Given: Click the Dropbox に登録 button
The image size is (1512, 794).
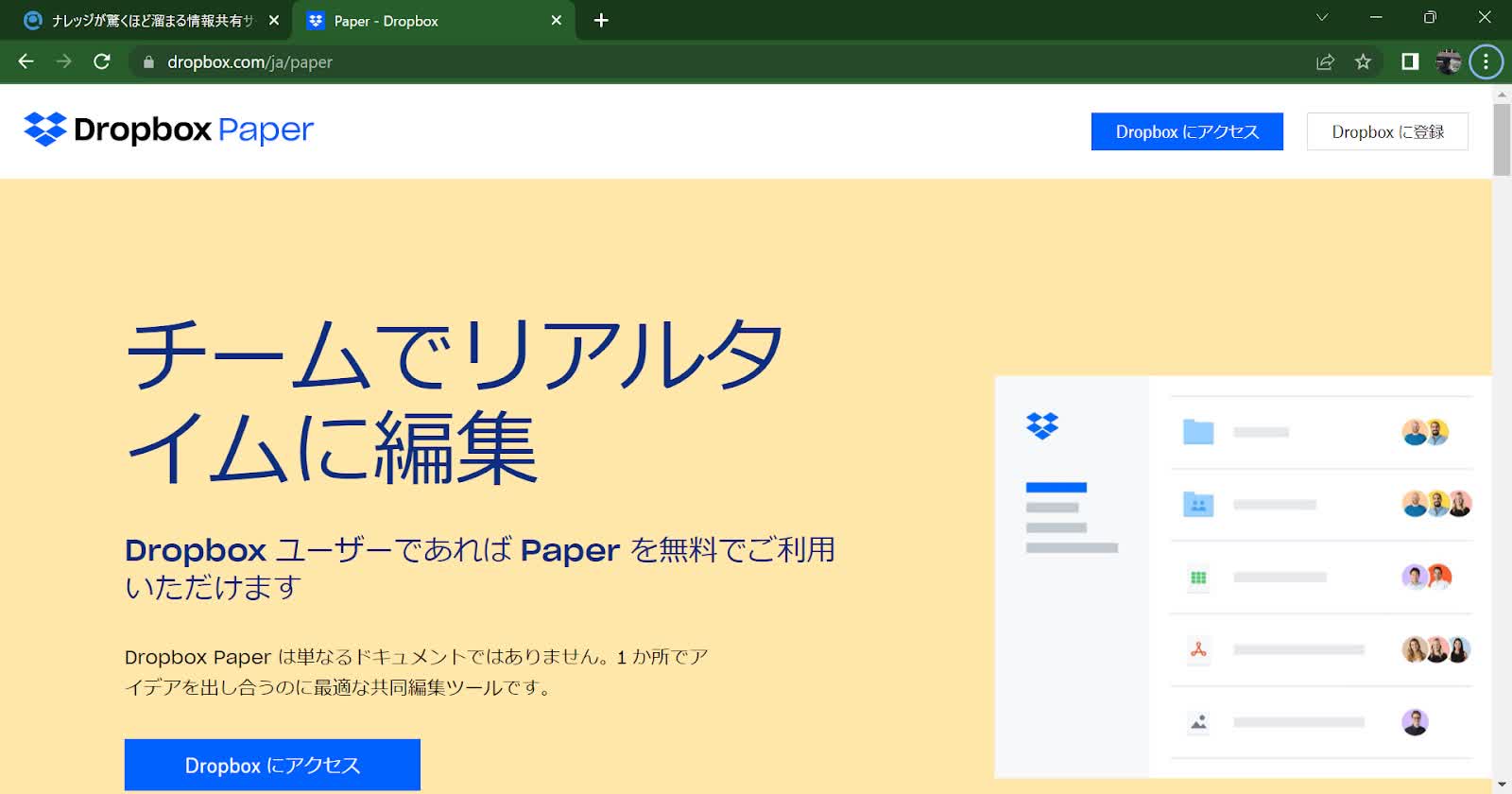Looking at the screenshot, I should [x=1387, y=131].
